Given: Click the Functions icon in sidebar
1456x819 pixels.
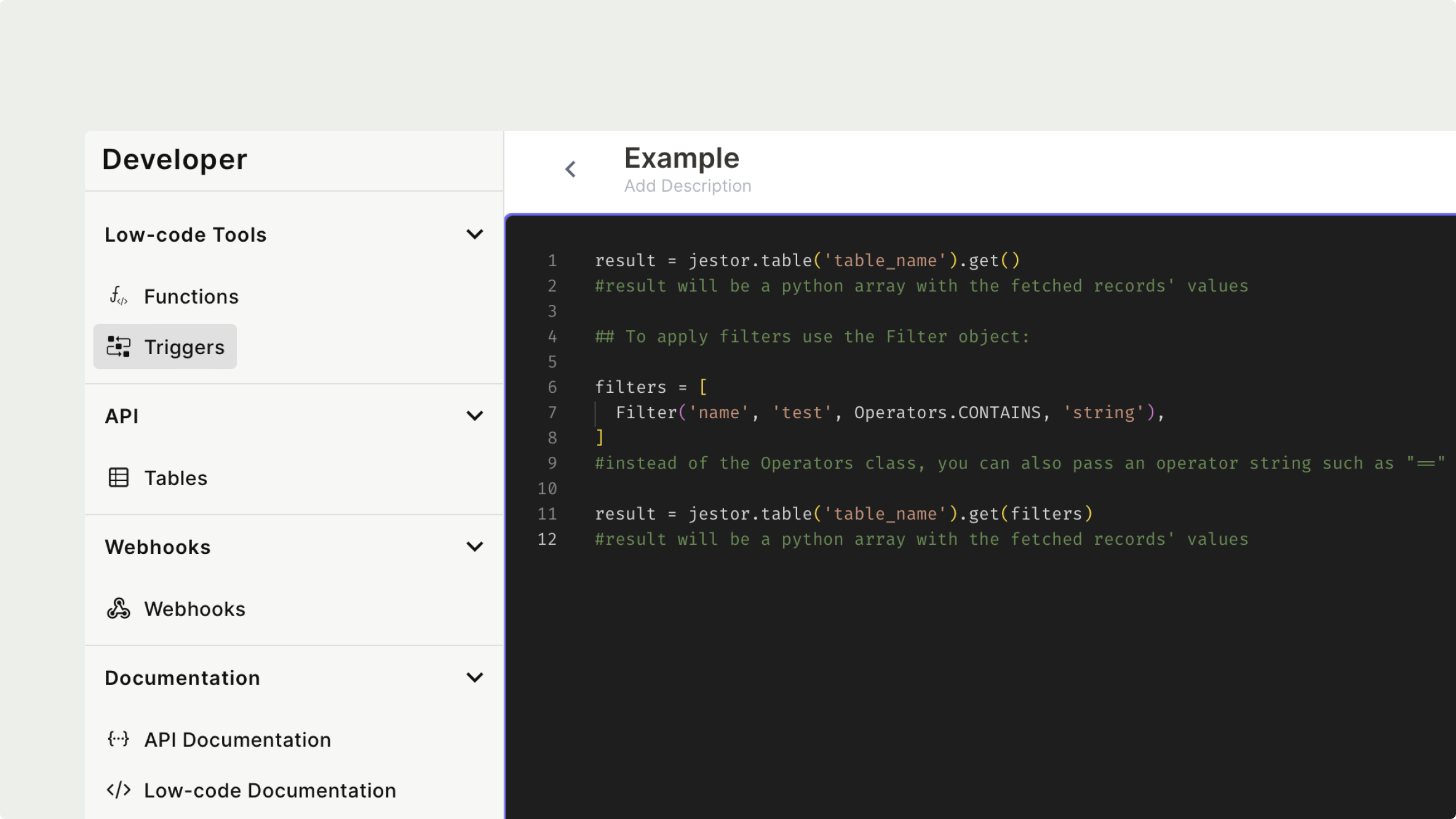Looking at the screenshot, I should 118,296.
